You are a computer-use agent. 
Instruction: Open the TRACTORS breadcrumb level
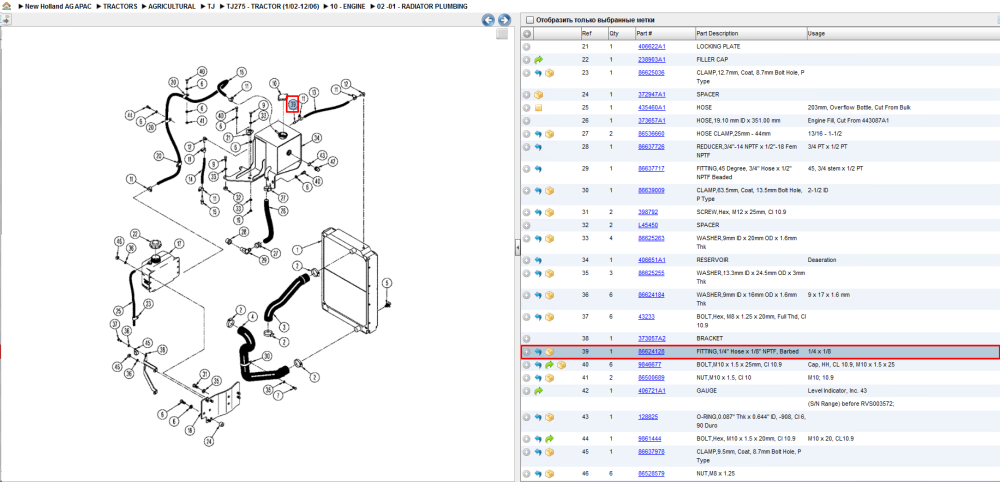coord(120,6)
